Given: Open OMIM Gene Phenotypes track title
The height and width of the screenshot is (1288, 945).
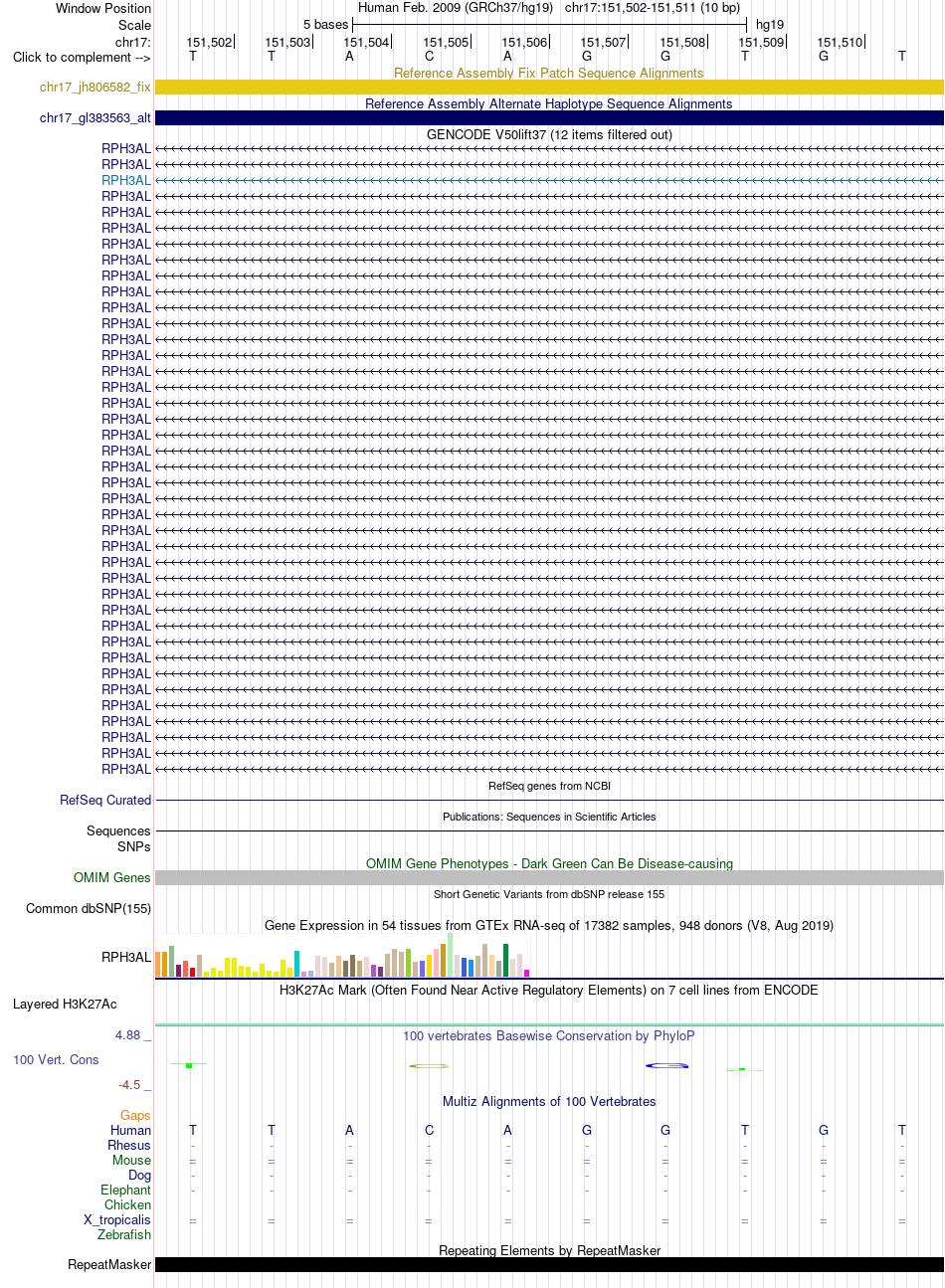Looking at the screenshot, I should [x=549, y=863].
